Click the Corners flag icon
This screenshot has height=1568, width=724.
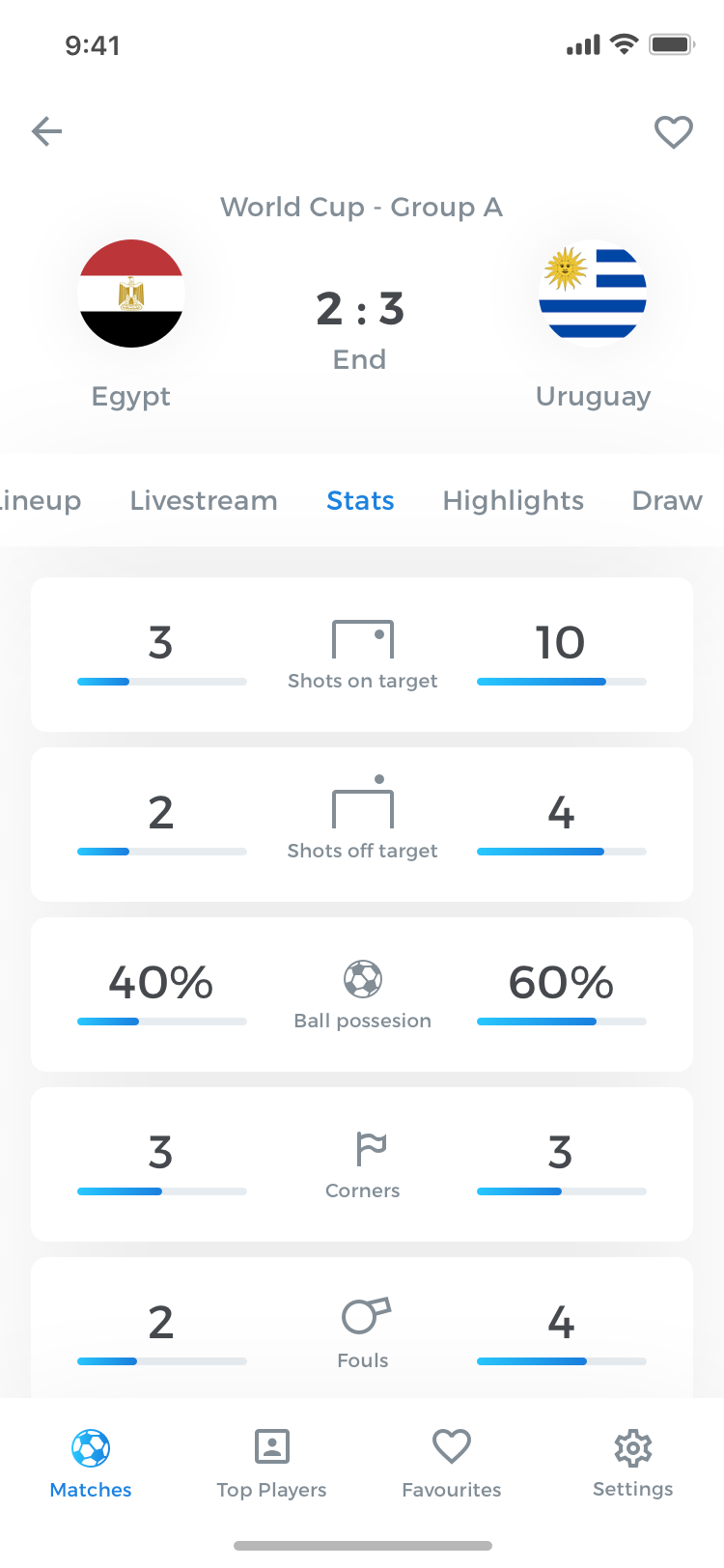tap(371, 1149)
